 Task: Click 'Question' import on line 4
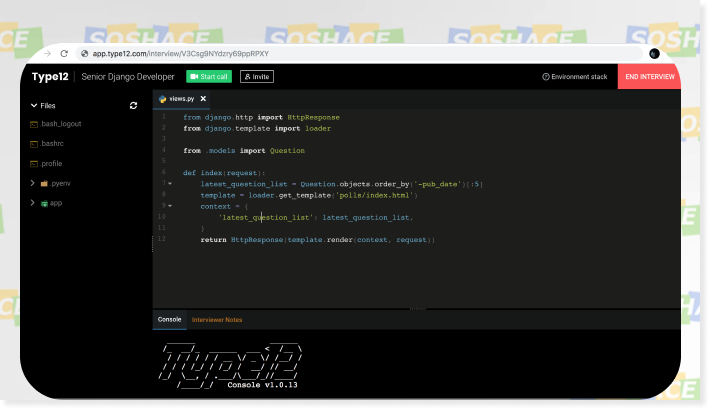tap(288, 151)
